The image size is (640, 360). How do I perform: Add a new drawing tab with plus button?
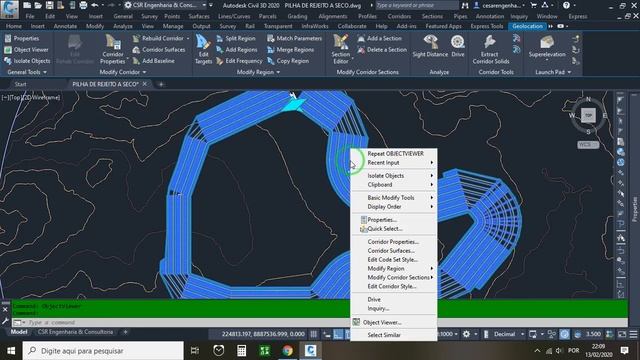(x=161, y=84)
